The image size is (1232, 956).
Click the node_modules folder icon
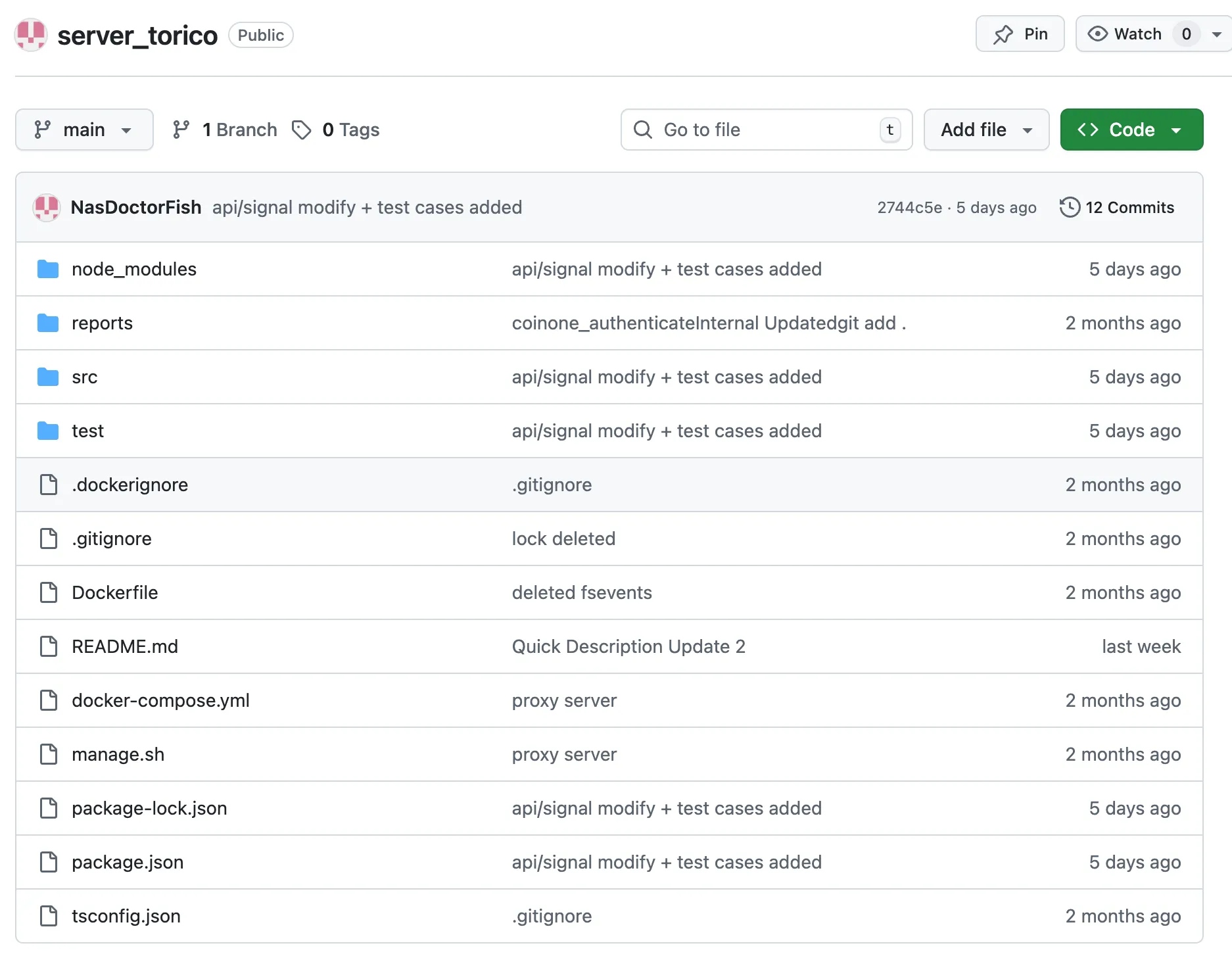pos(48,269)
